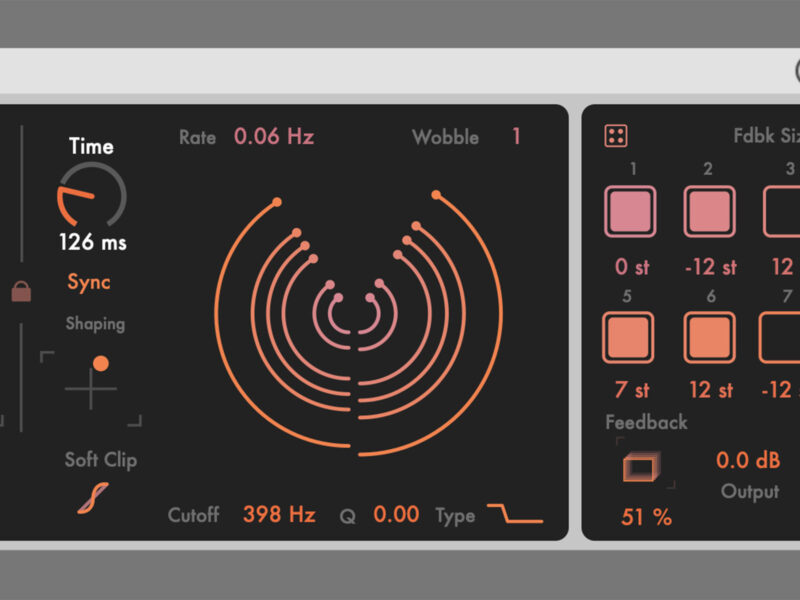Toggle the Sync mode button
The height and width of the screenshot is (600, 800).
point(89,282)
